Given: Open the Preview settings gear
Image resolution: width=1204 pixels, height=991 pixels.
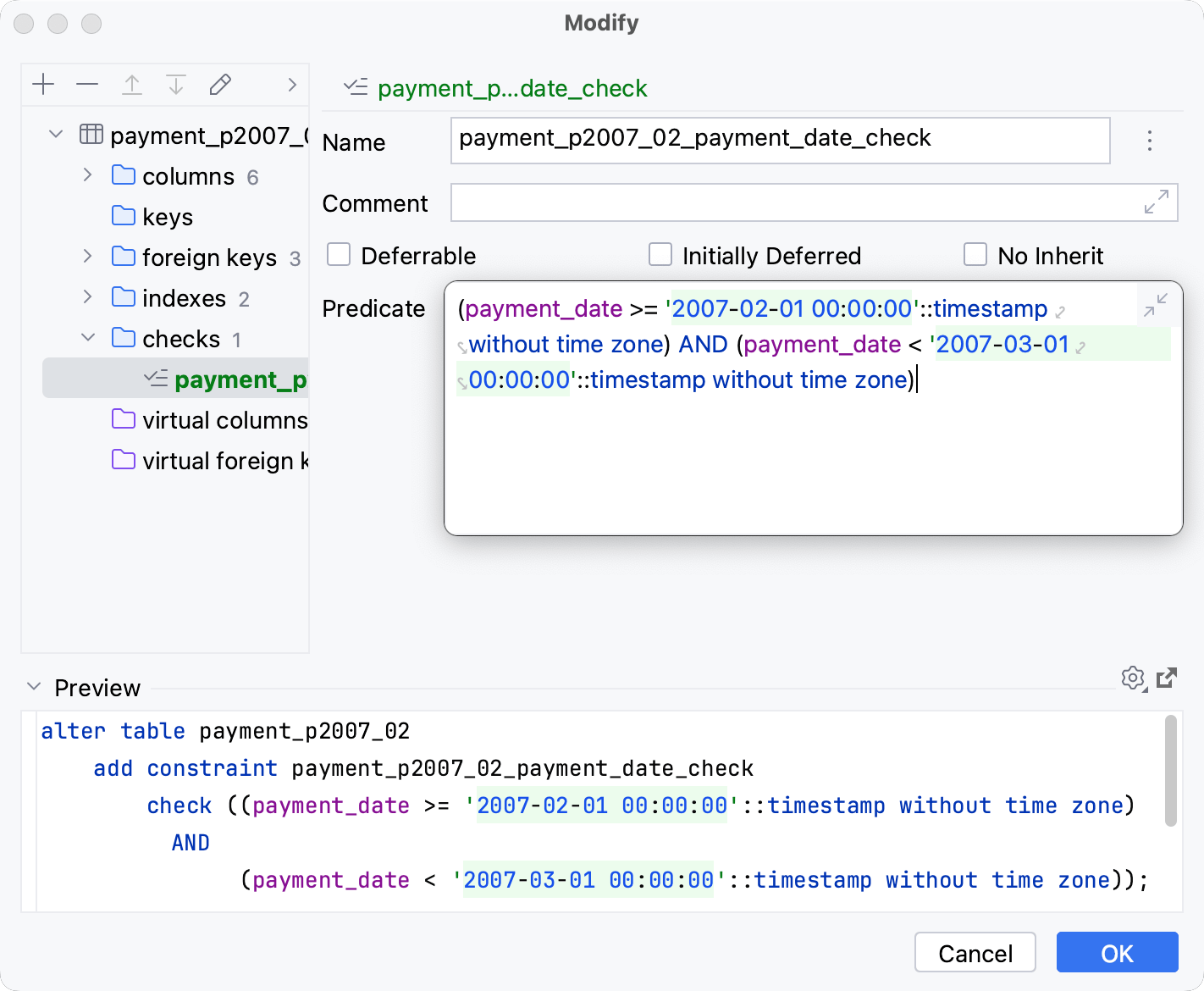Looking at the screenshot, I should [x=1133, y=678].
